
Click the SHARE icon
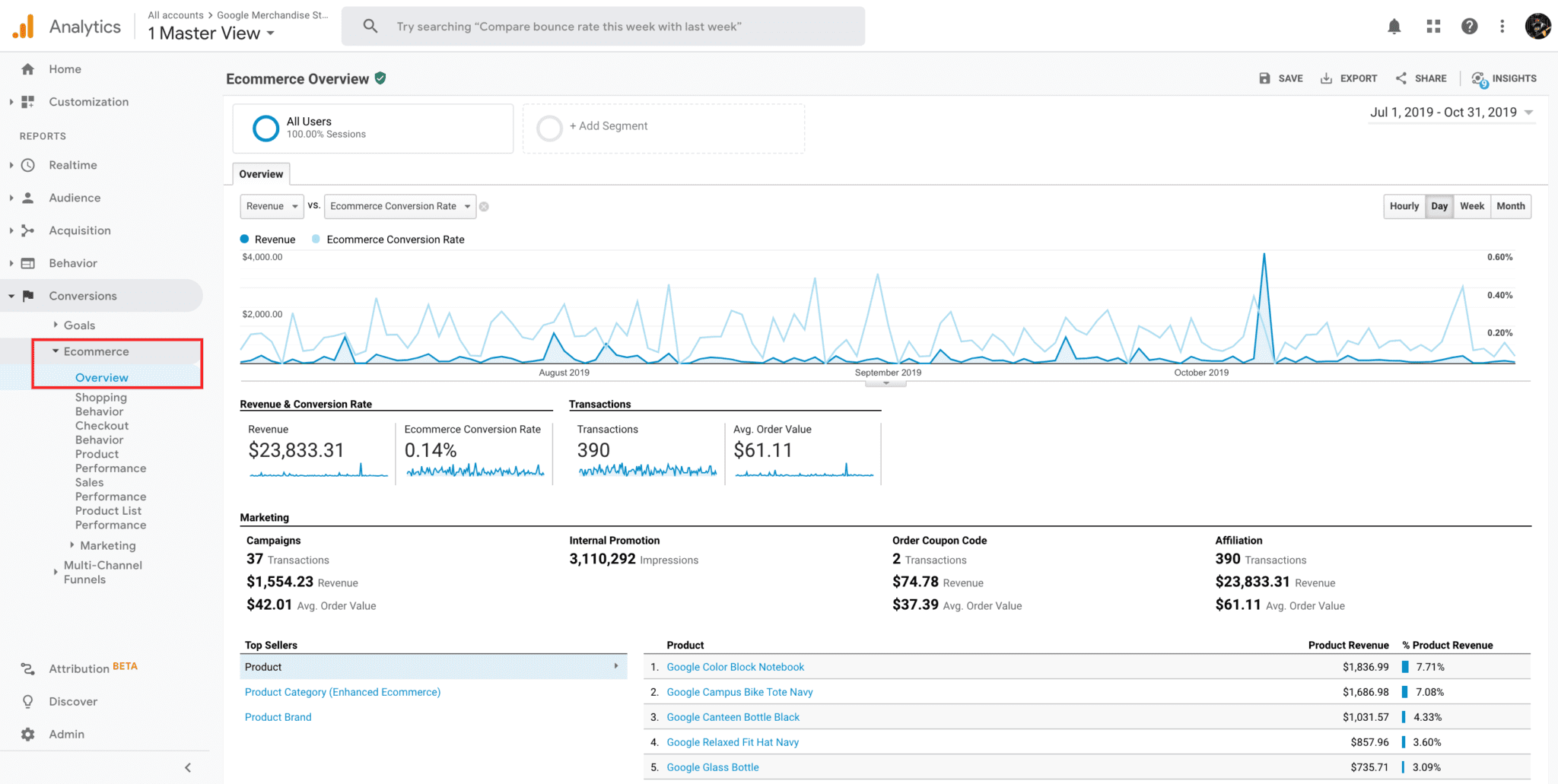pyautogui.click(x=1401, y=78)
